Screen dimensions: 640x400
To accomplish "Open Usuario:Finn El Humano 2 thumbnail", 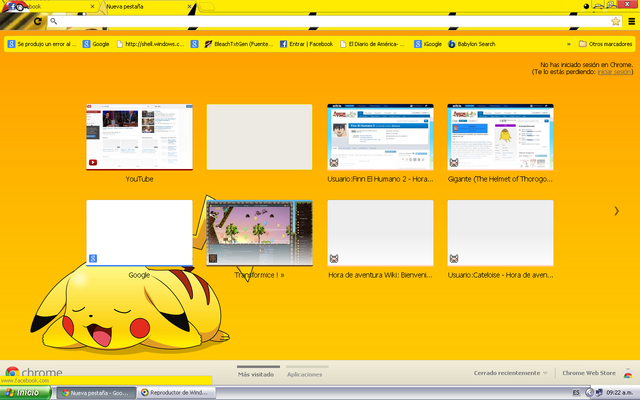I will pos(380,137).
